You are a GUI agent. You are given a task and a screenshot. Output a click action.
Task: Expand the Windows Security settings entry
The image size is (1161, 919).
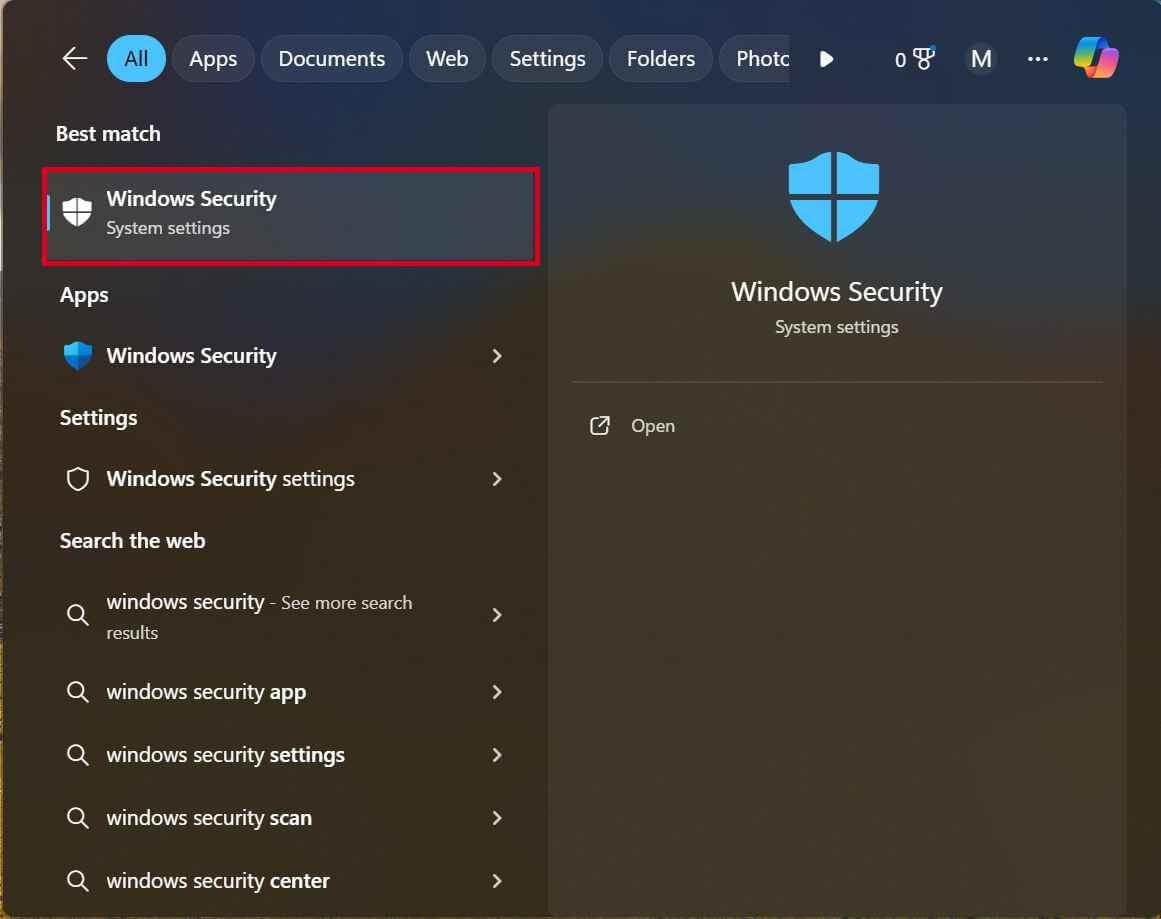[497, 479]
